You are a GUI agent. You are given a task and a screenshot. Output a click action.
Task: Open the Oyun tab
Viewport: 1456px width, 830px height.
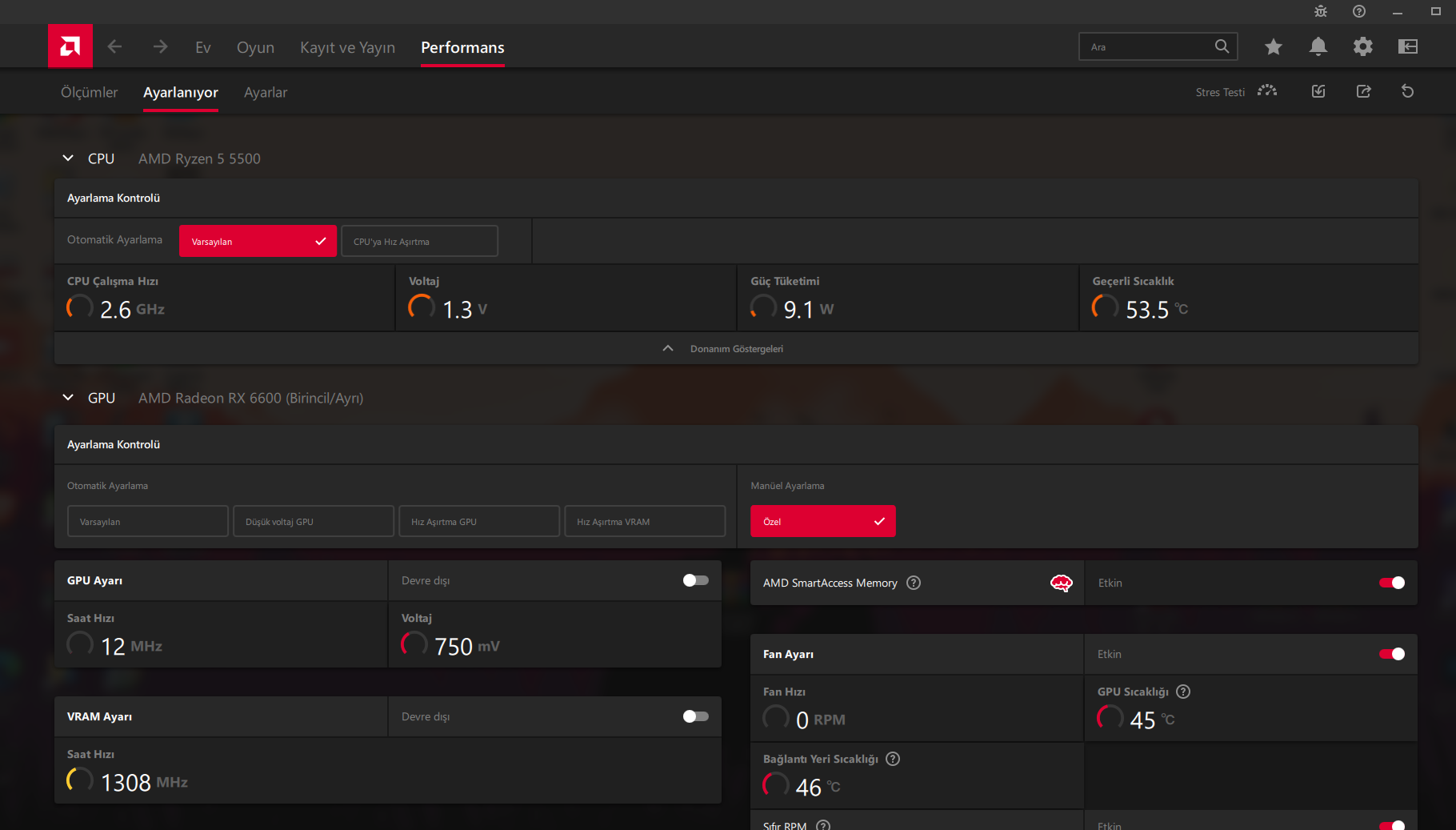pyautogui.click(x=255, y=47)
